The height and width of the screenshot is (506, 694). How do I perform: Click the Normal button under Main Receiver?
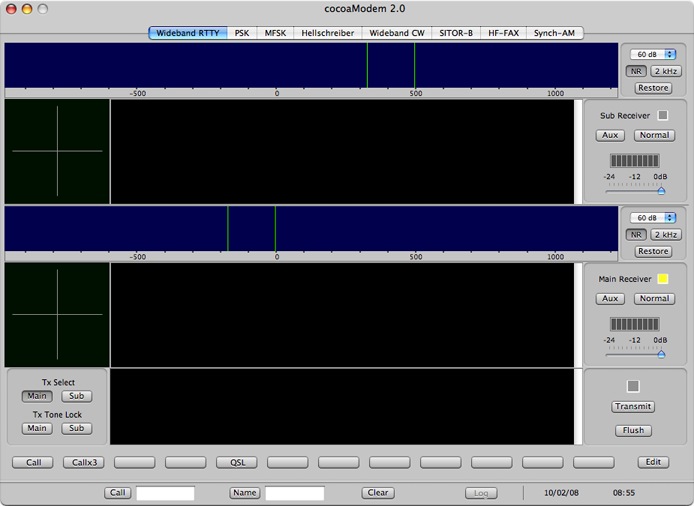(654, 299)
